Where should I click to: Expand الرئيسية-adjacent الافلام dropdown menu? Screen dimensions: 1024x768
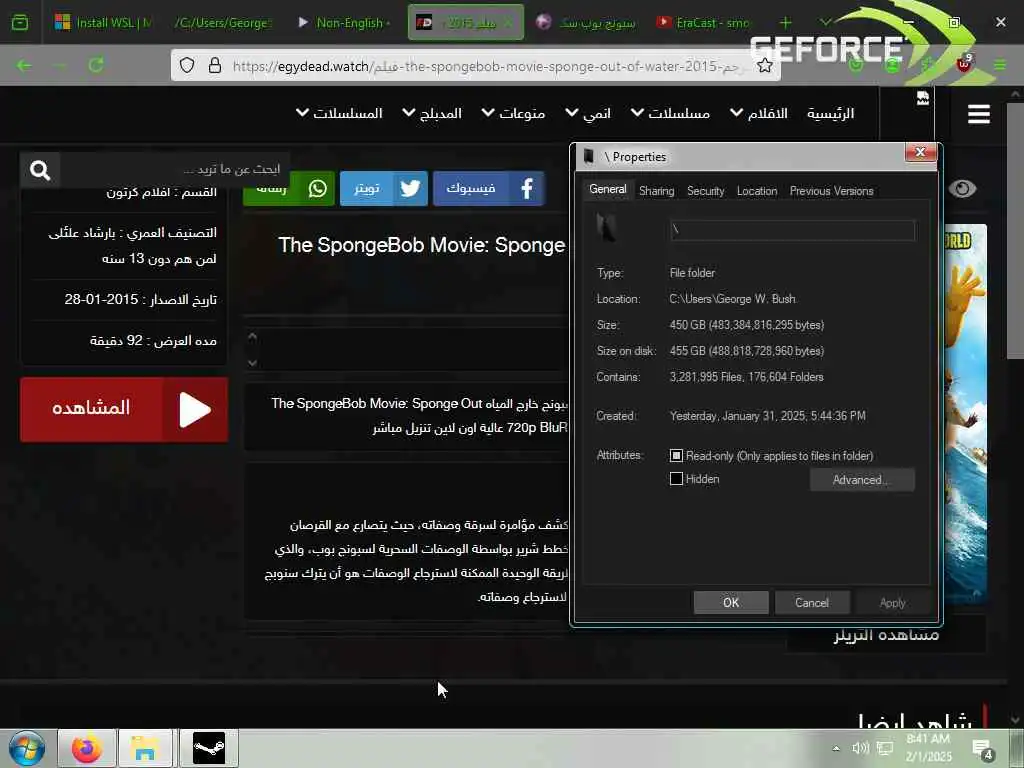(759, 113)
